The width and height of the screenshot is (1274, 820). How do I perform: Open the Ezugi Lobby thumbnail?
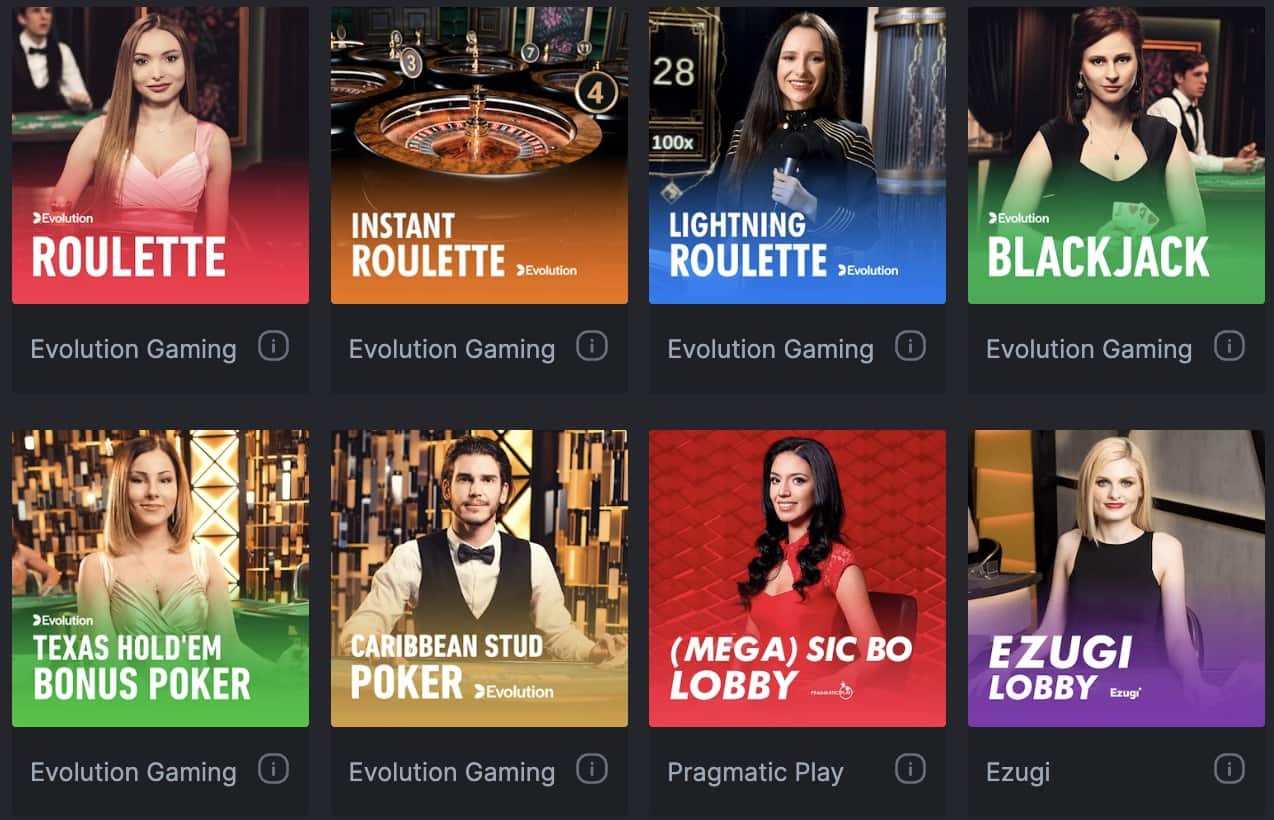coord(1116,578)
